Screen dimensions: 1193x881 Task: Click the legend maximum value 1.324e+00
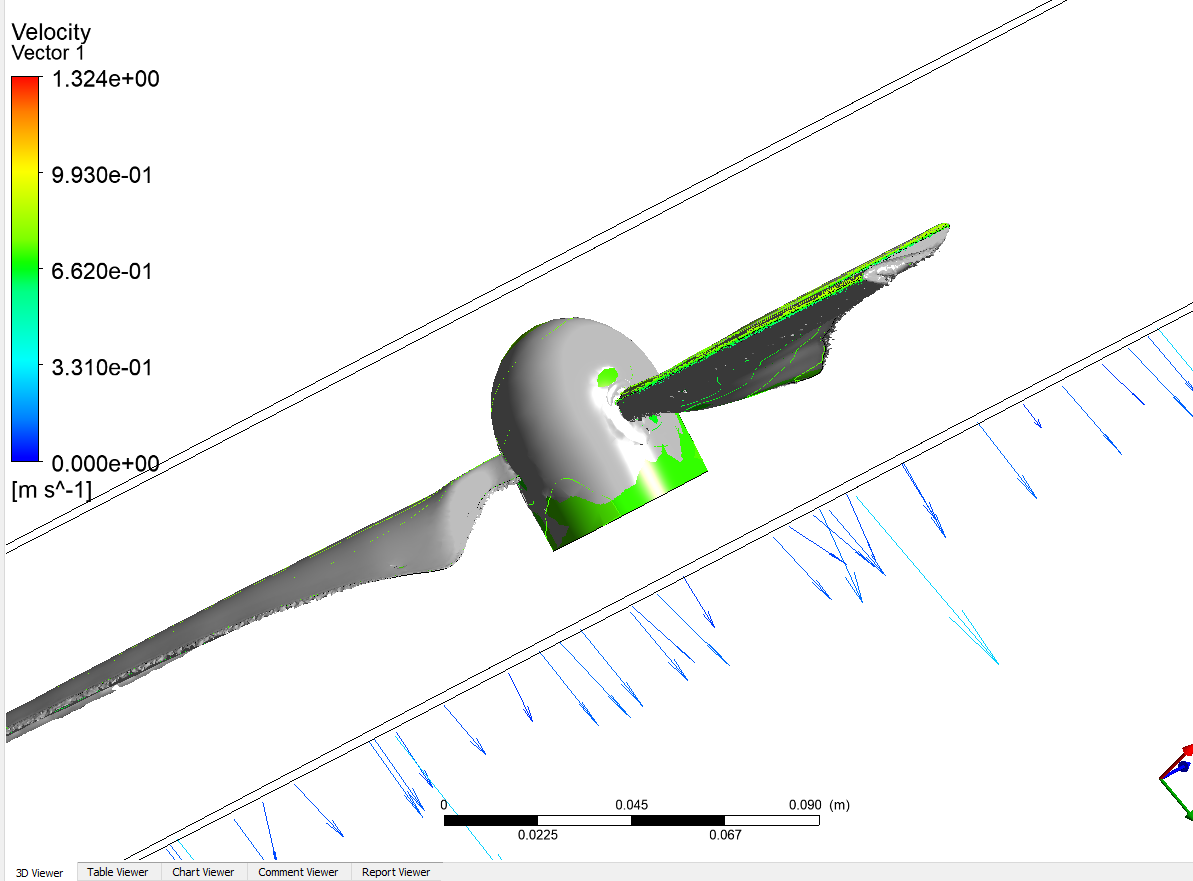coord(105,80)
